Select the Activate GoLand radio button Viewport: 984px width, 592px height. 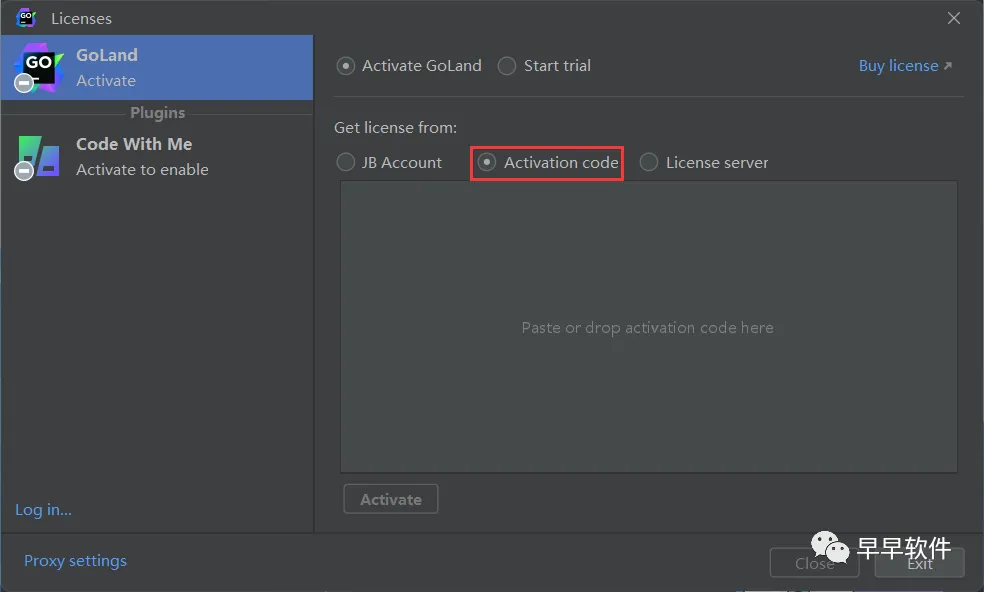(346, 66)
